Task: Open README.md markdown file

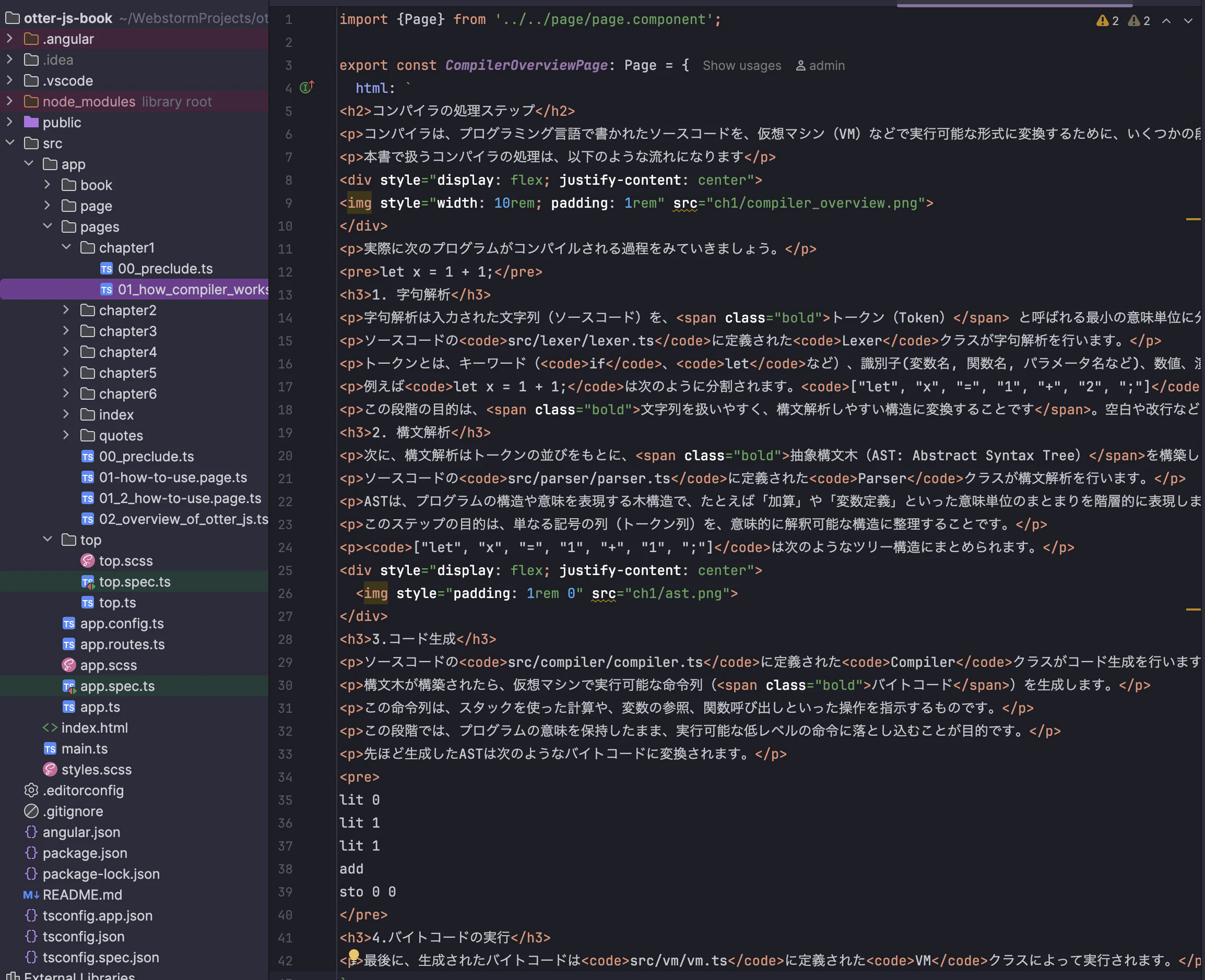Action: tap(82, 895)
